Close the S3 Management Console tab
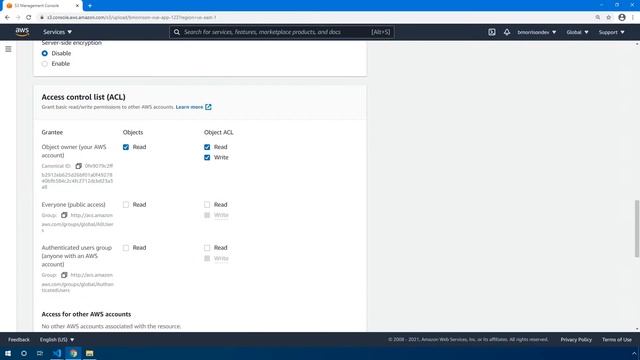 coord(77,6)
